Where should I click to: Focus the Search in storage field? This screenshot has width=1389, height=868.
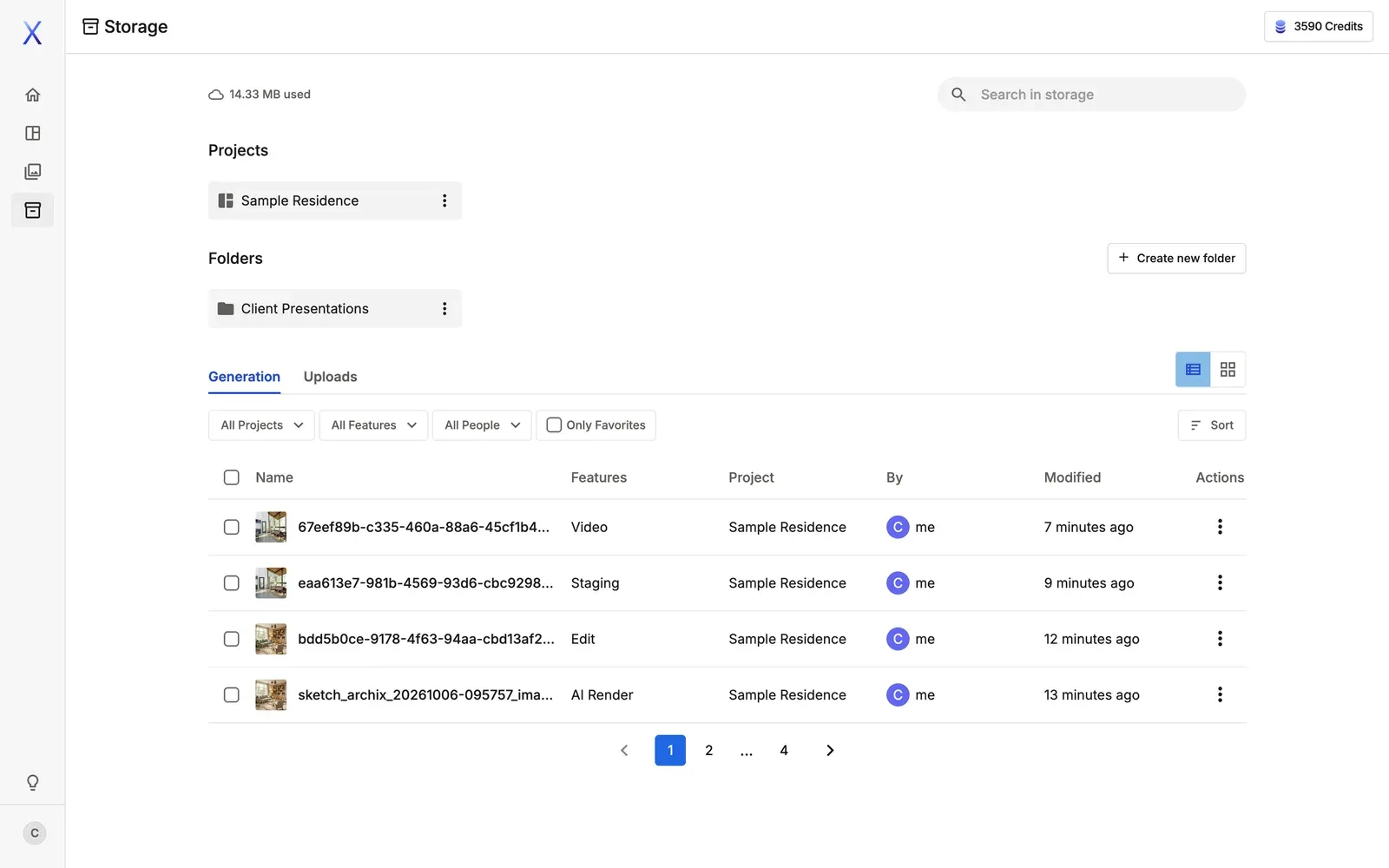pyautogui.click(x=1091, y=95)
